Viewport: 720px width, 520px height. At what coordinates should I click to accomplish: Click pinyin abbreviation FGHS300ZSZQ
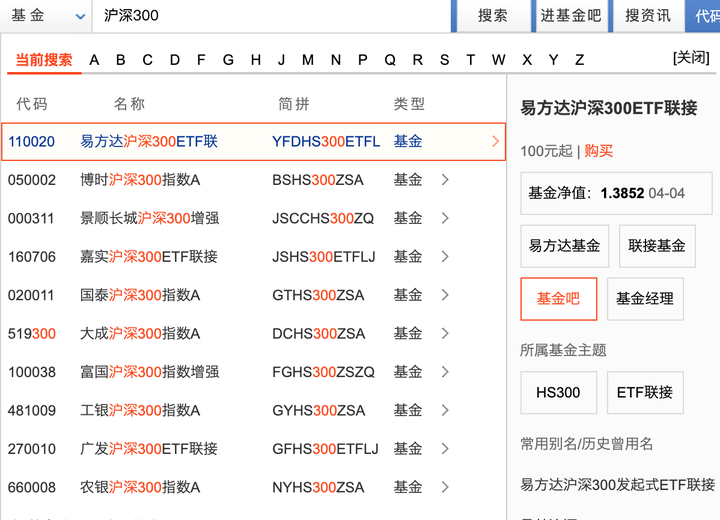pos(323,372)
